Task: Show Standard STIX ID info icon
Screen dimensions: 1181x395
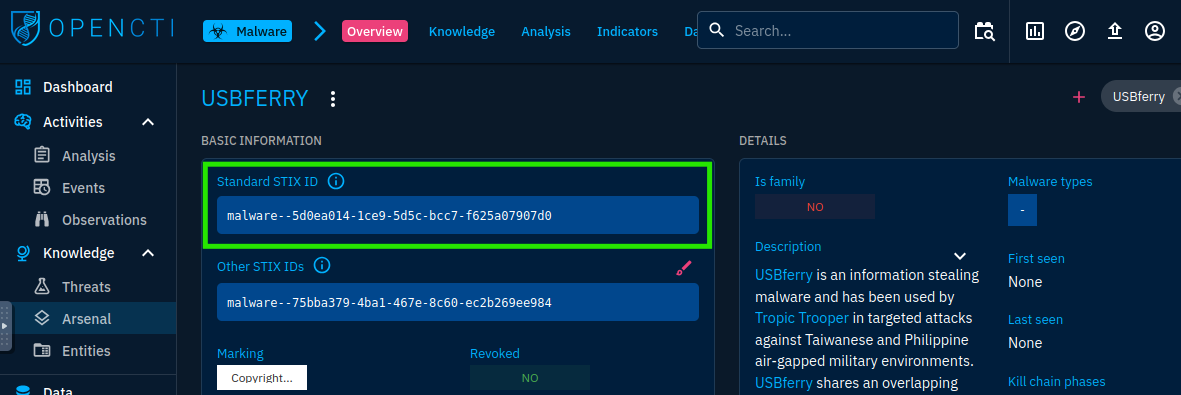Action: (x=337, y=181)
